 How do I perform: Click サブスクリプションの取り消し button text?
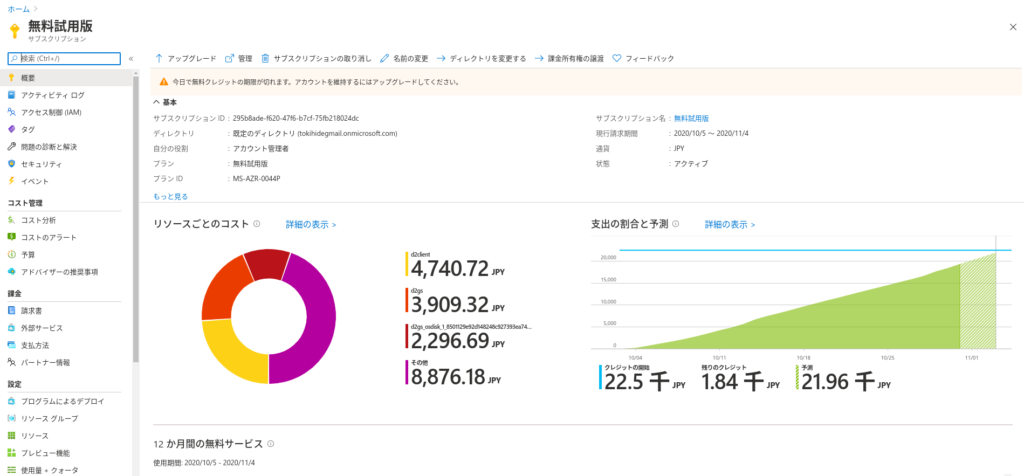pyautogui.click(x=323, y=58)
